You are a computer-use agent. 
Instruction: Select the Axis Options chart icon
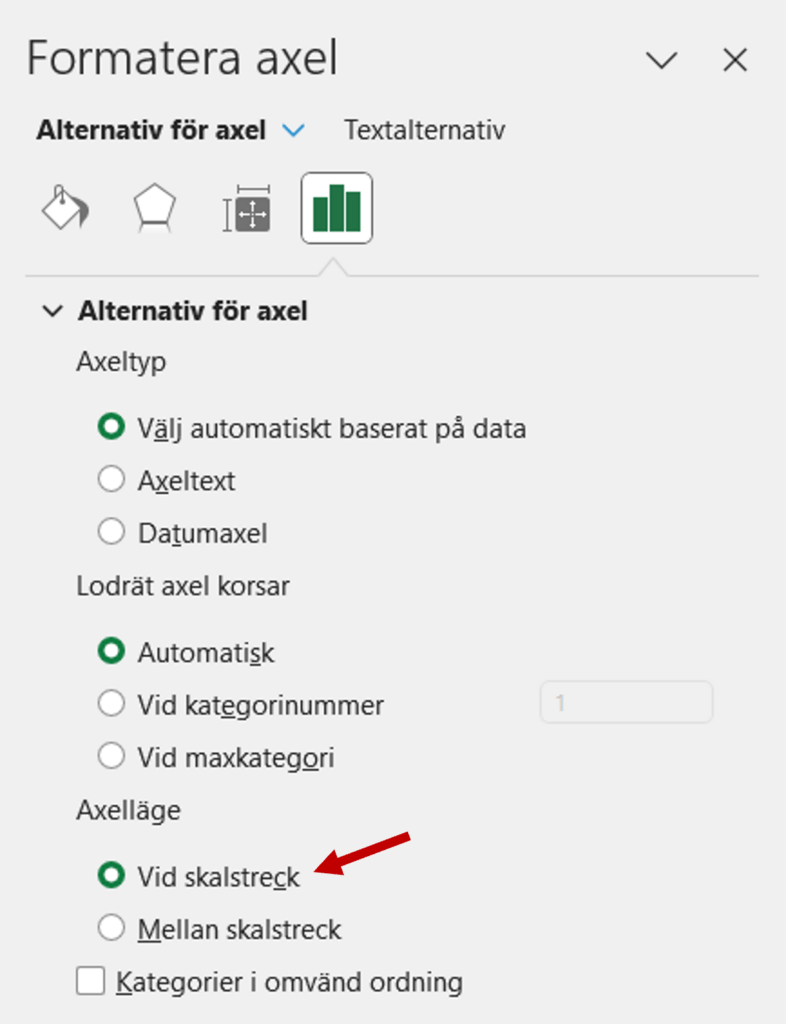coord(334,207)
